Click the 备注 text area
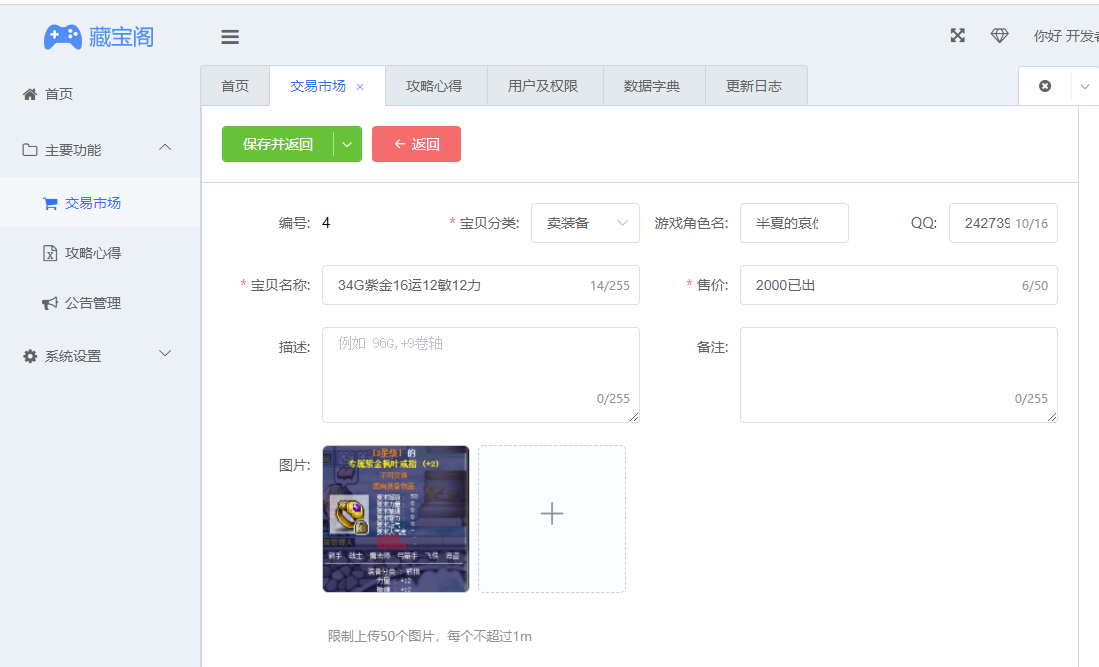The width and height of the screenshot is (1099, 667). tap(899, 375)
